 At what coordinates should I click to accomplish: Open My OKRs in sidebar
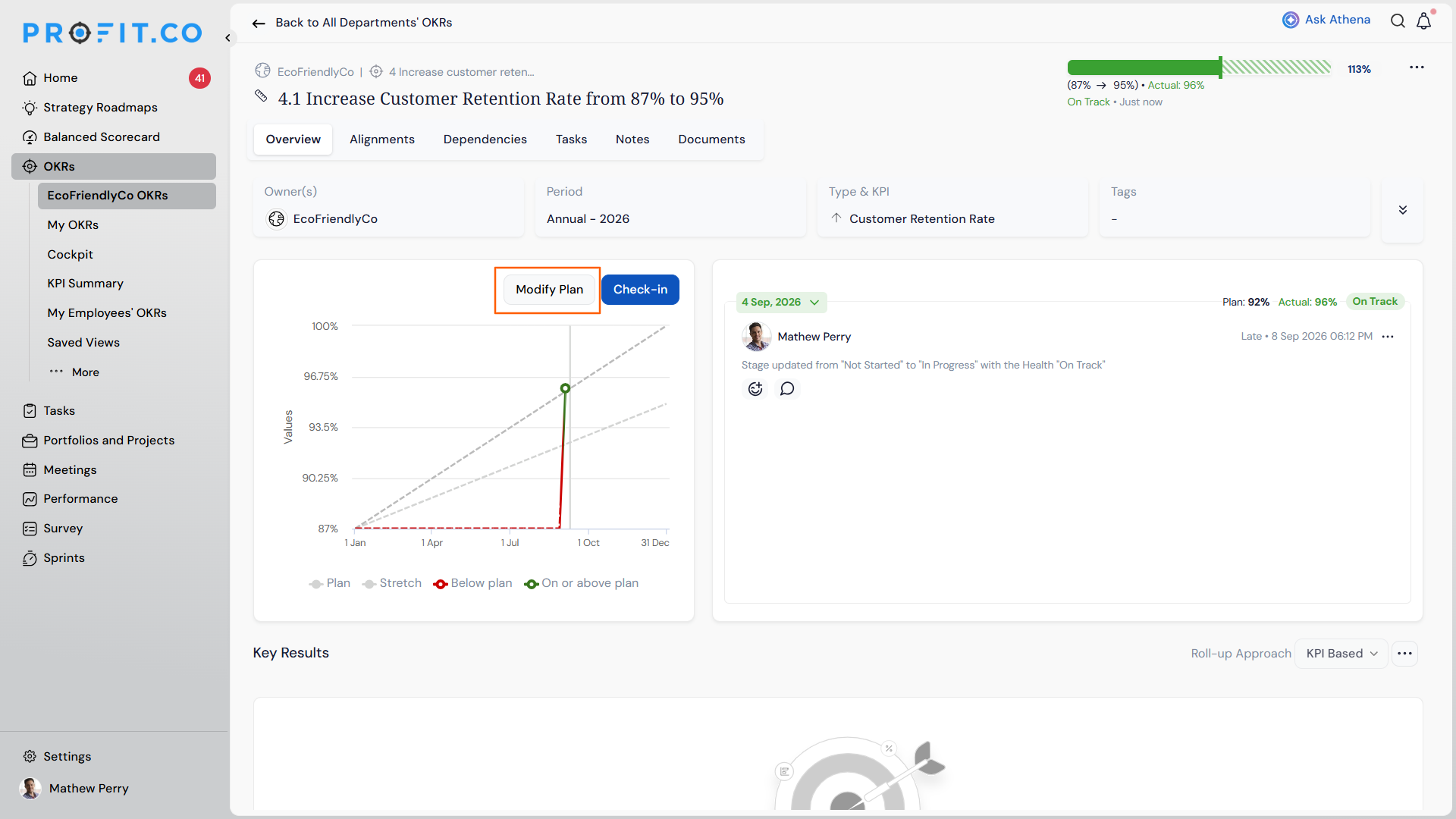(73, 225)
